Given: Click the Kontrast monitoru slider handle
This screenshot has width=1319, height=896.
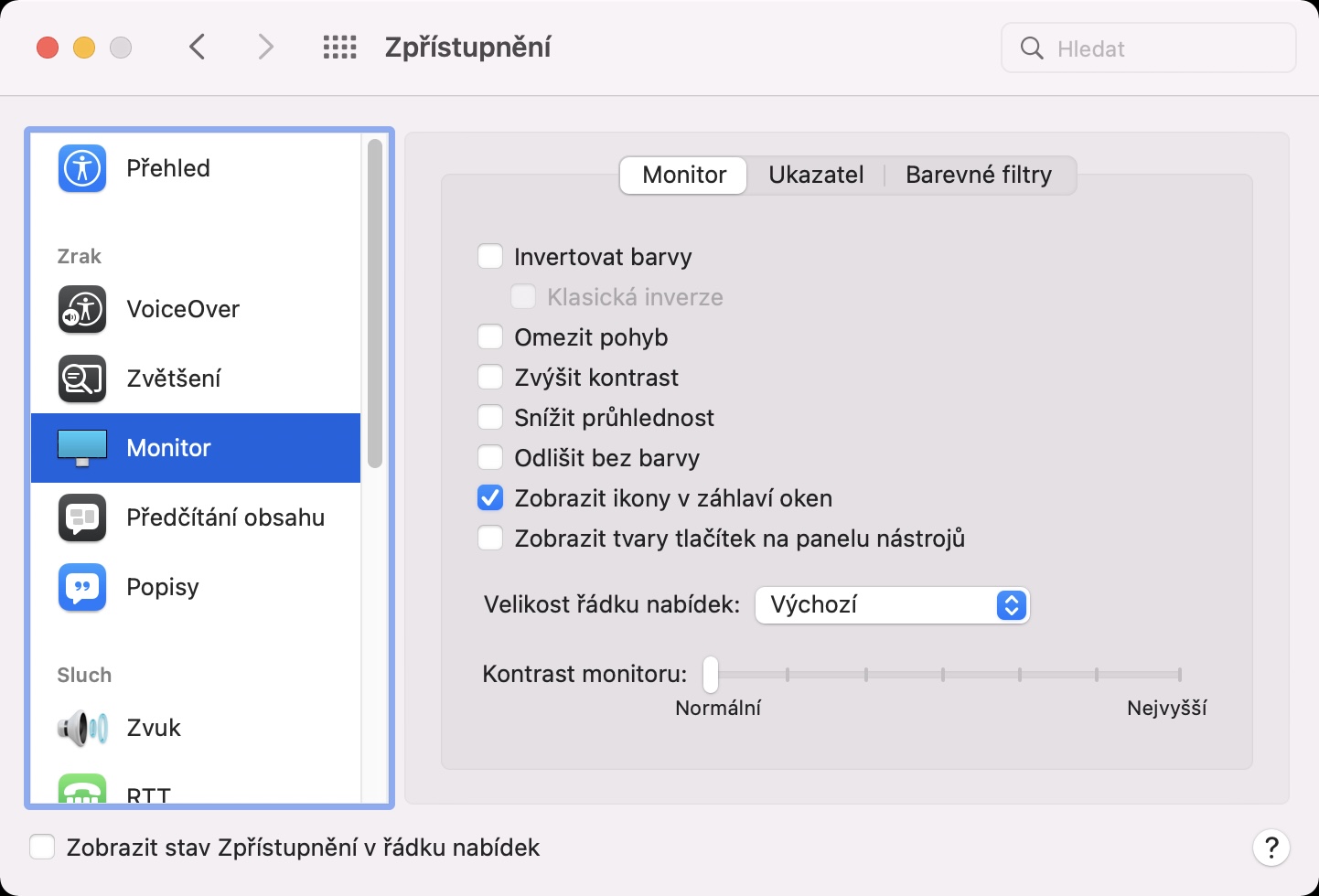Looking at the screenshot, I should point(711,675).
